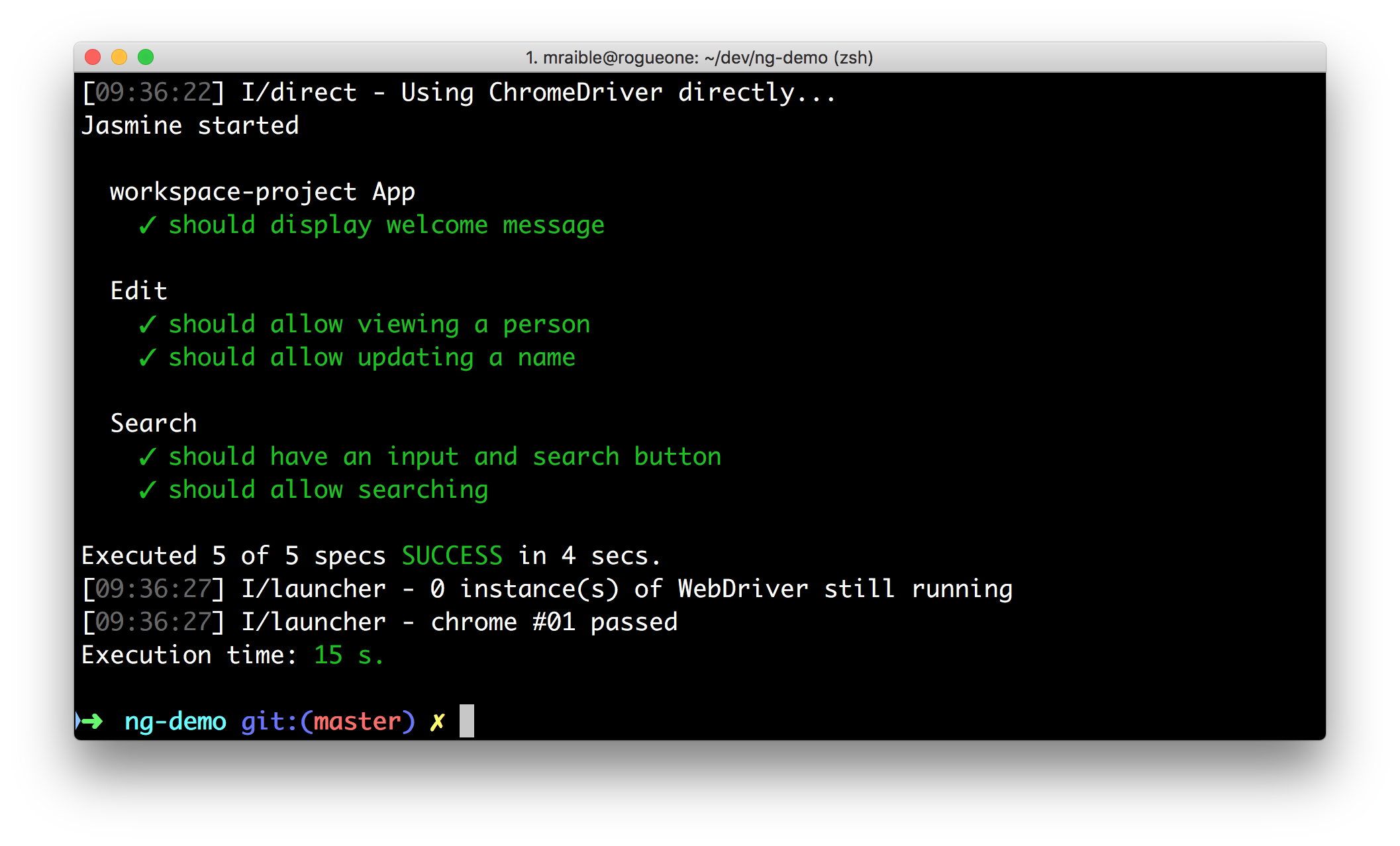Click the Search suite heading
1400x846 pixels.
click(154, 423)
